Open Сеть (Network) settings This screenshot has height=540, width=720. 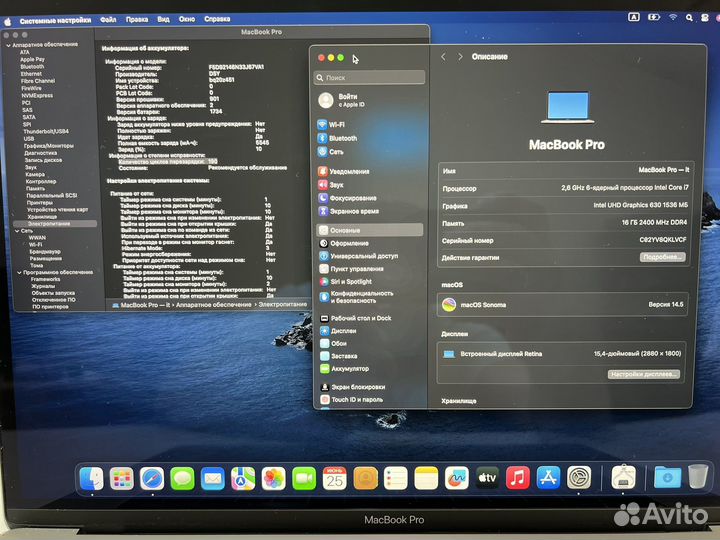click(330, 152)
